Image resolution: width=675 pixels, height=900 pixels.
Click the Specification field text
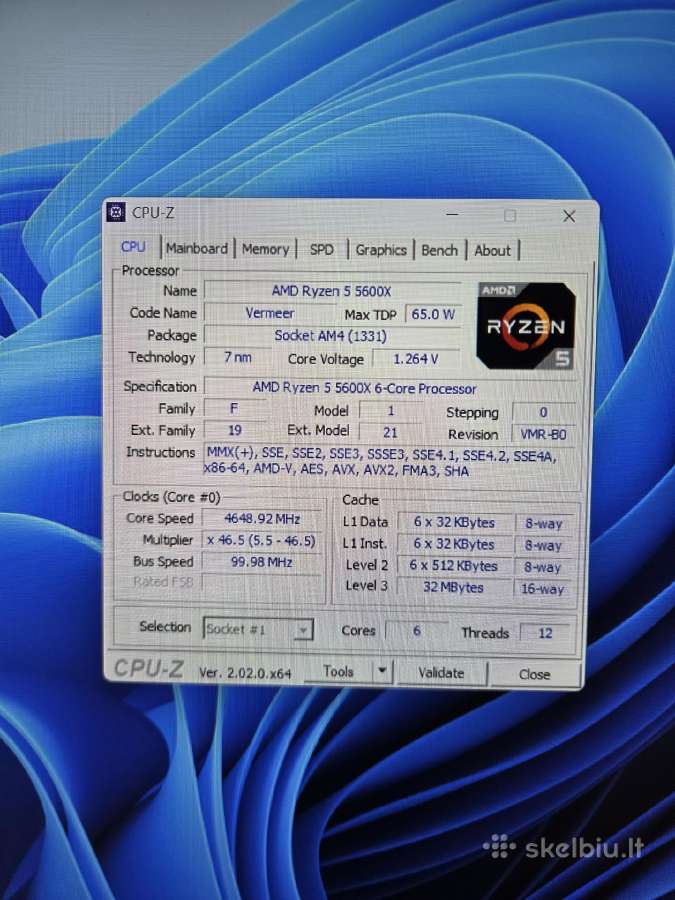[x=364, y=388]
